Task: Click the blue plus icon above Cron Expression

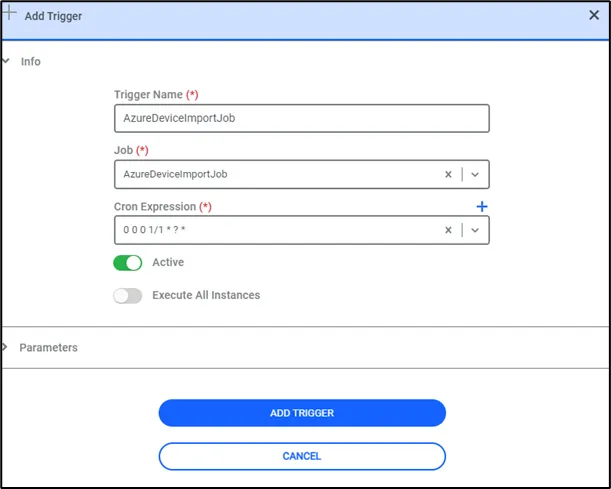Action: click(x=482, y=207)
